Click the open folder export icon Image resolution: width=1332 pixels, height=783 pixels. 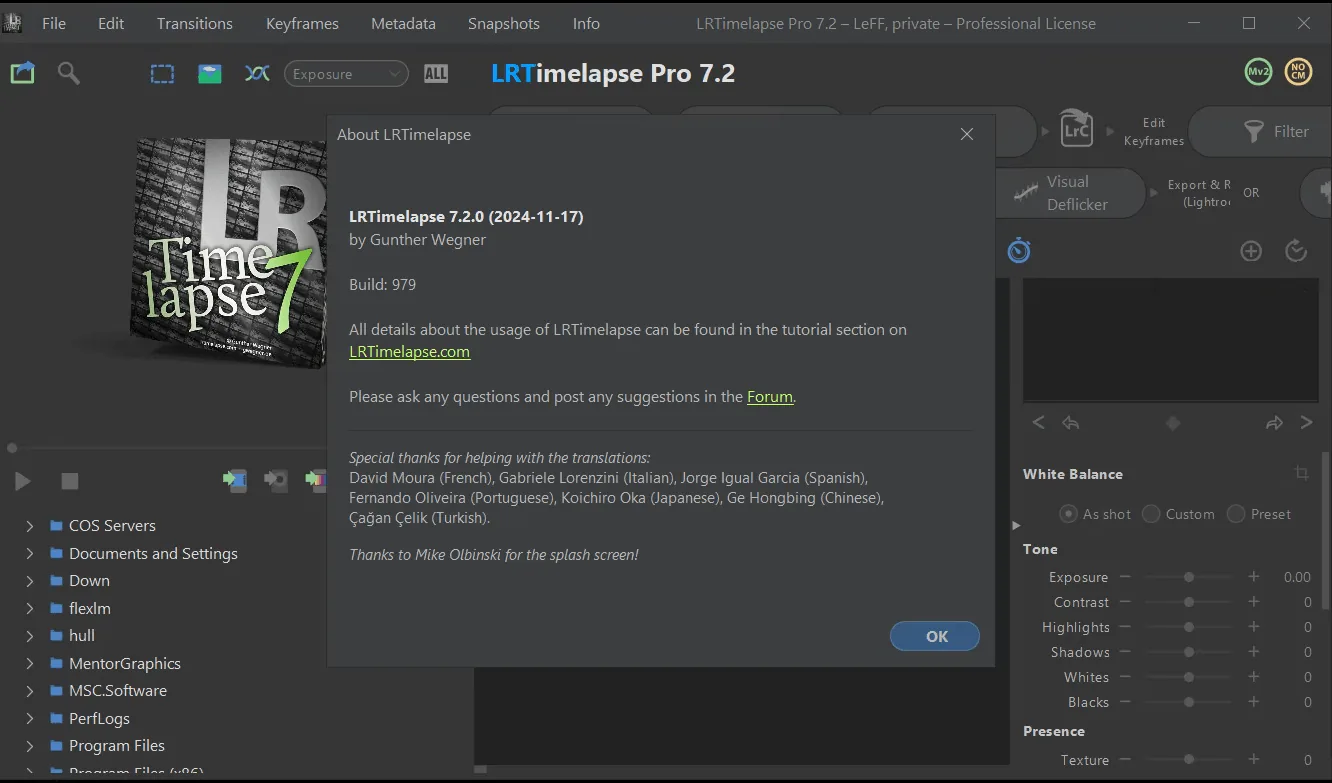click(22, 73)
